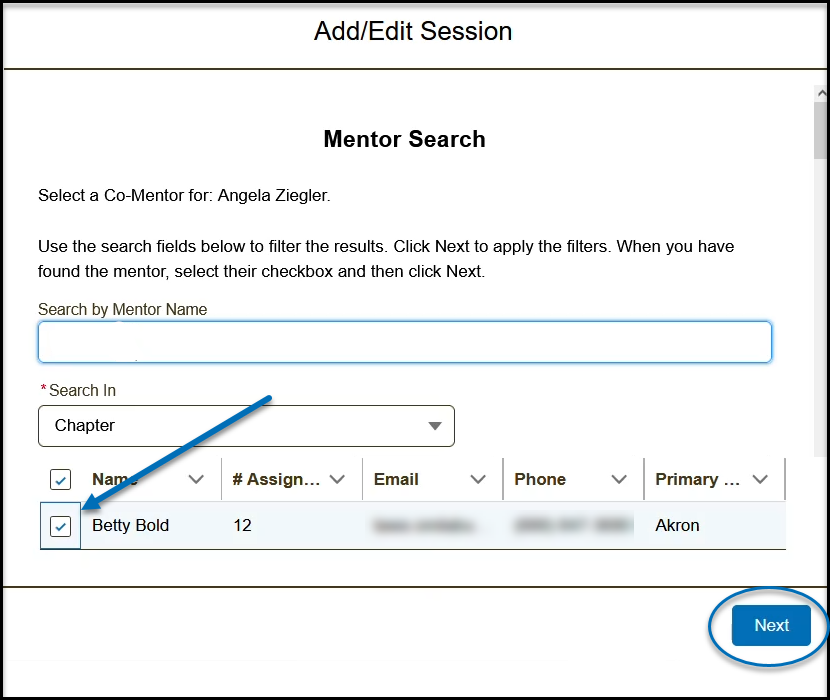Select Betty Bold's name in the results
This screenshot has height=700, width=830.
(x=130, y=525)
